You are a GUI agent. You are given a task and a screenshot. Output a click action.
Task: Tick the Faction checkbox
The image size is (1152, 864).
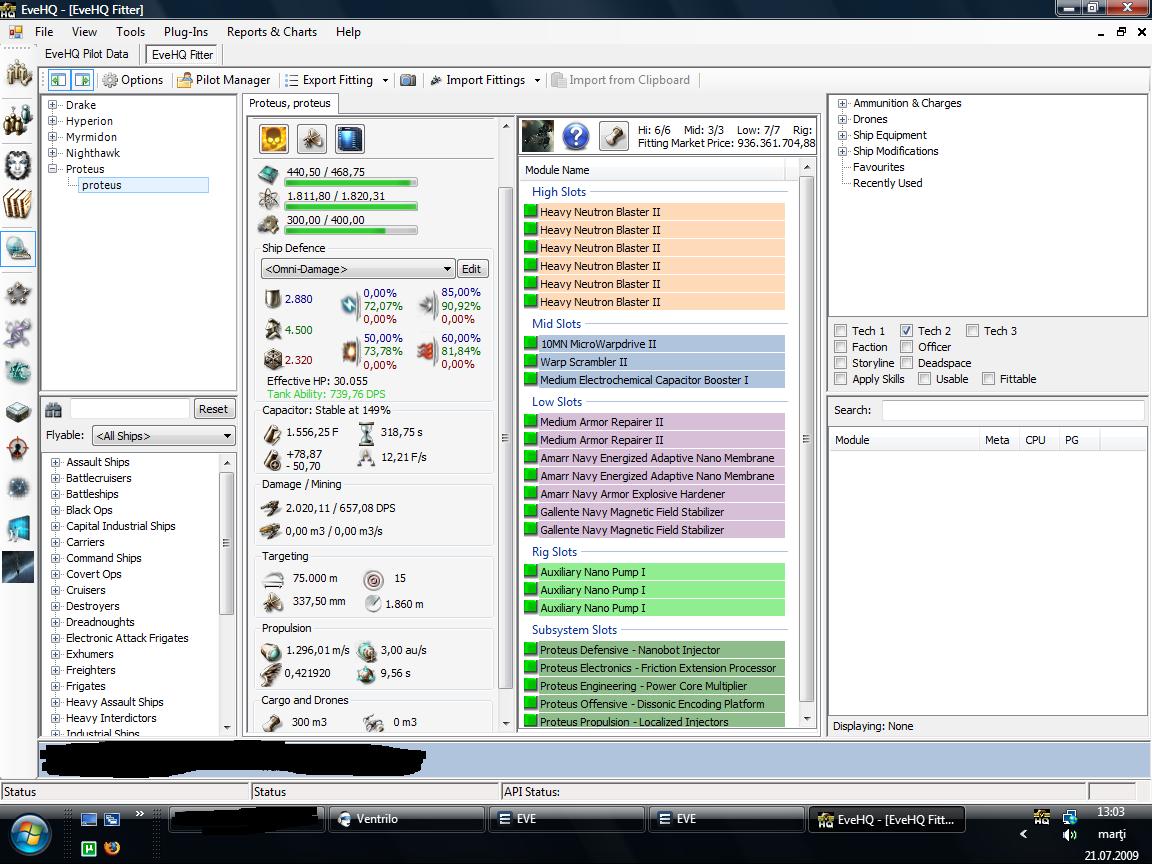click(x=840, y=347)
